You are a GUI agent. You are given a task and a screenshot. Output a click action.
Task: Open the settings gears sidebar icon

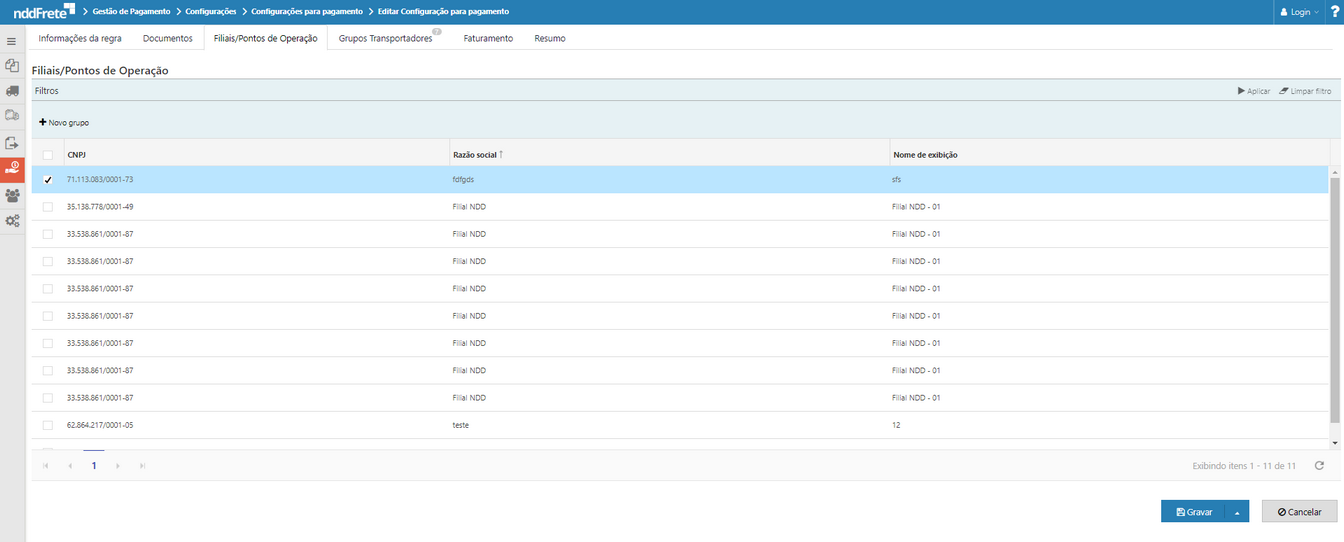pyautogui.click(x=12, y=221)
